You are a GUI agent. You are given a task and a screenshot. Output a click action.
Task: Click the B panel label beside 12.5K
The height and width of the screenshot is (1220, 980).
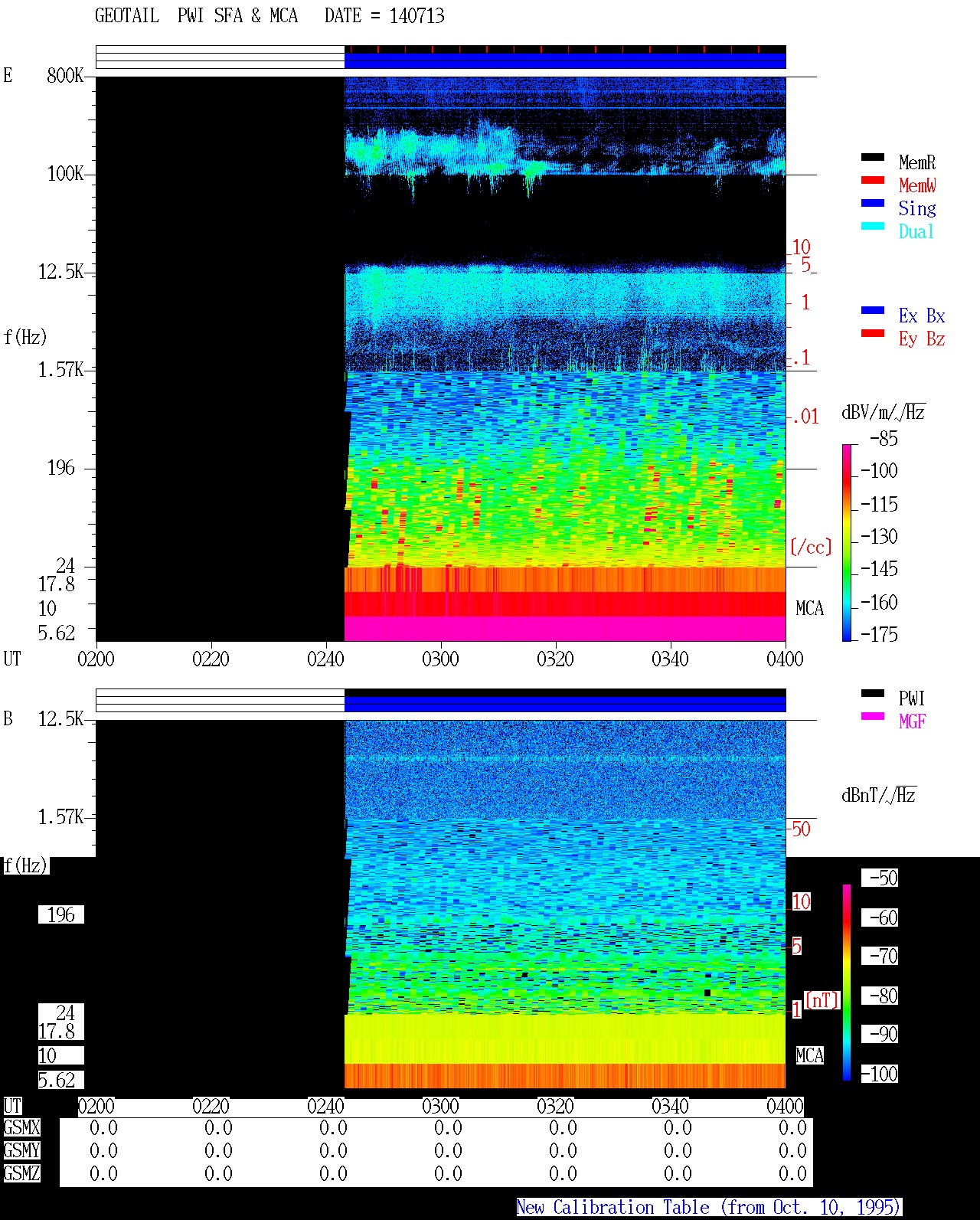[8, 718]
